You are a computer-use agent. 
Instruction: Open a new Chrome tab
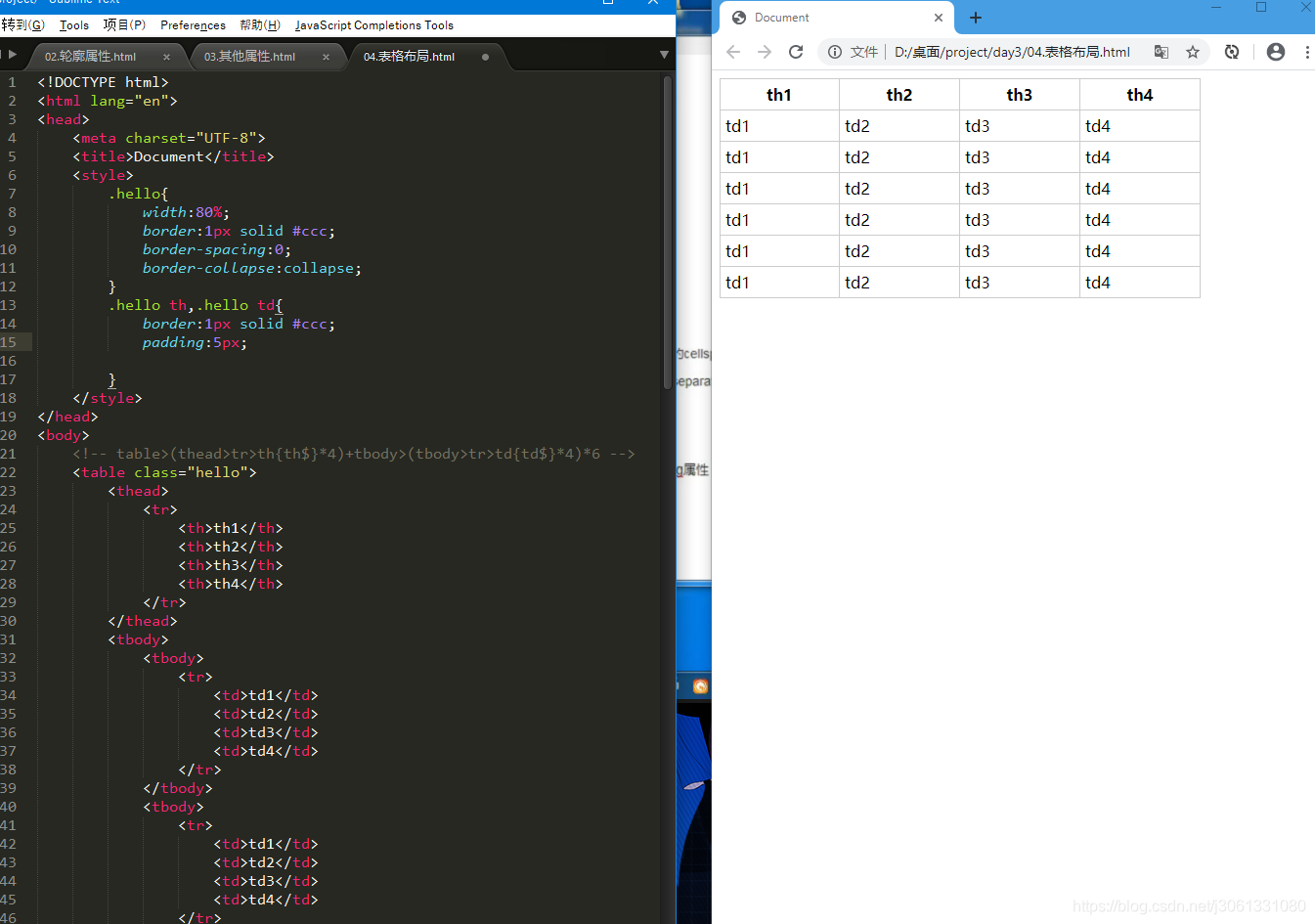coord(976,18)
